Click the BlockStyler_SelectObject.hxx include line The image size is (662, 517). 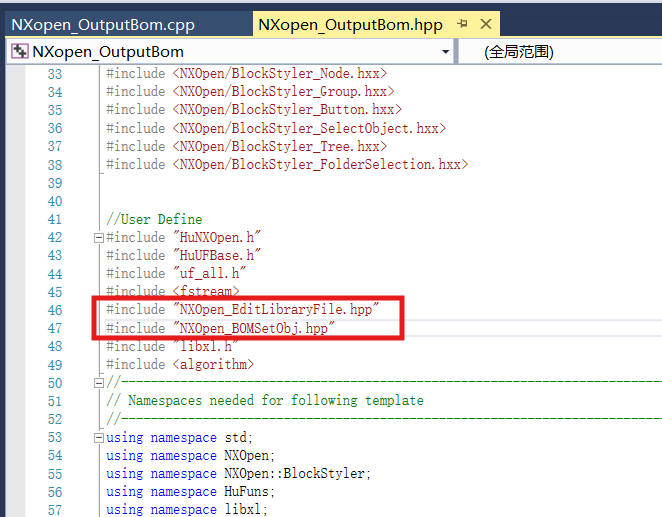[x=276, y=128]
